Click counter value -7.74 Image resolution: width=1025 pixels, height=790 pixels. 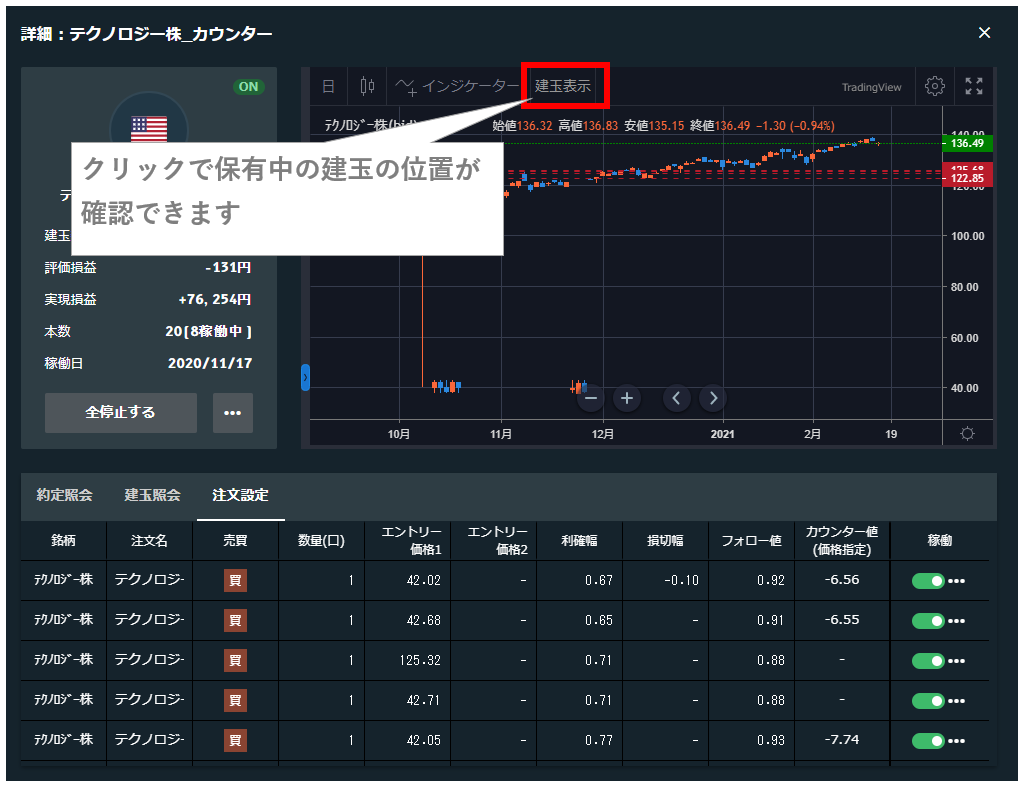[x=842, y=740]
